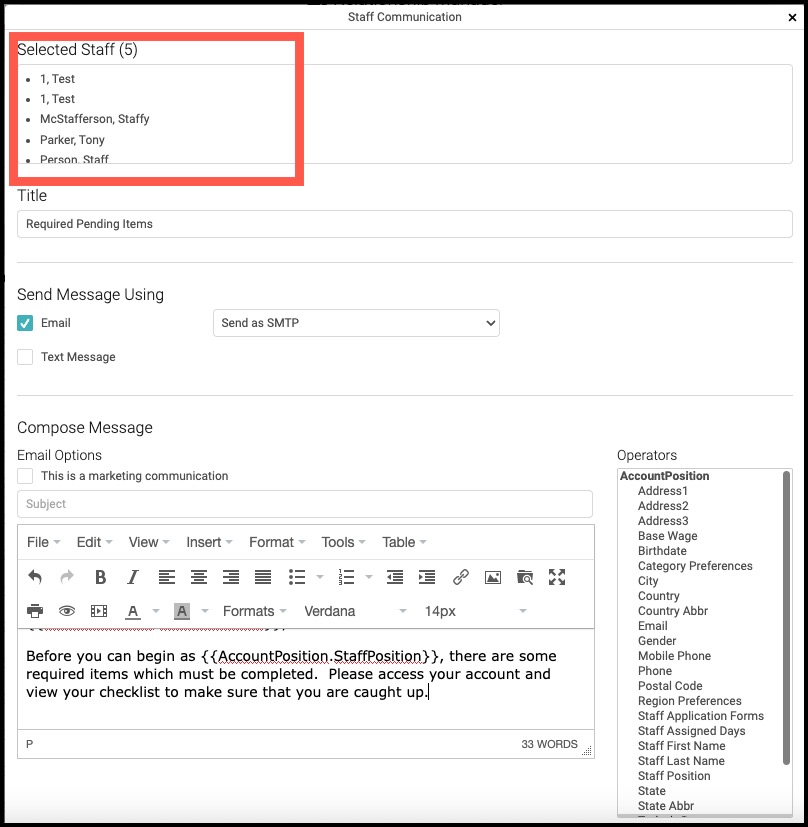
Task: Toggle italic formatting
Action: coord(133,577)
